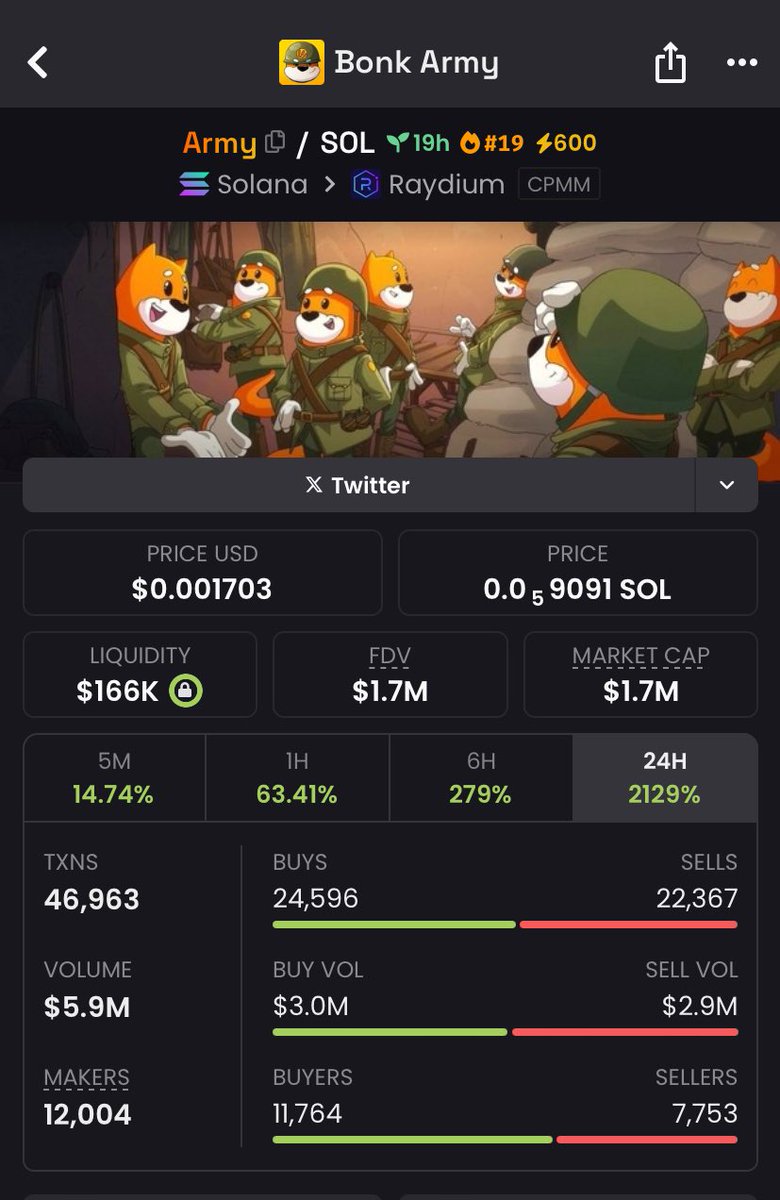The image size is (780, 1200).
Task: Tap the Bonk Army helmet logo
Action: (x=301, y=63)
